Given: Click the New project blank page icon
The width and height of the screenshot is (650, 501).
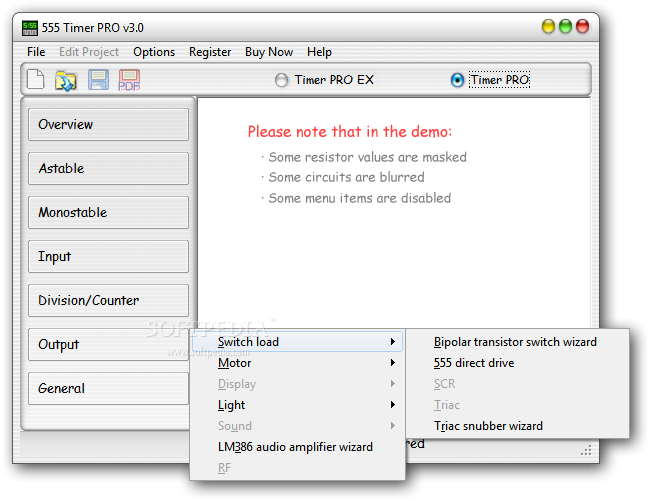Looking at the screenshot, I should [36, 79].
